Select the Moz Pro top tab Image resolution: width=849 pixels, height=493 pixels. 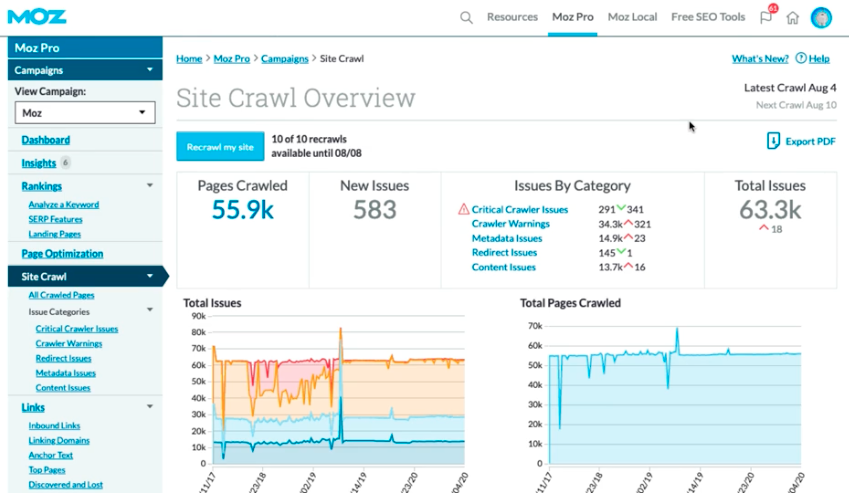pyautogui.click(x=572, y=17)
